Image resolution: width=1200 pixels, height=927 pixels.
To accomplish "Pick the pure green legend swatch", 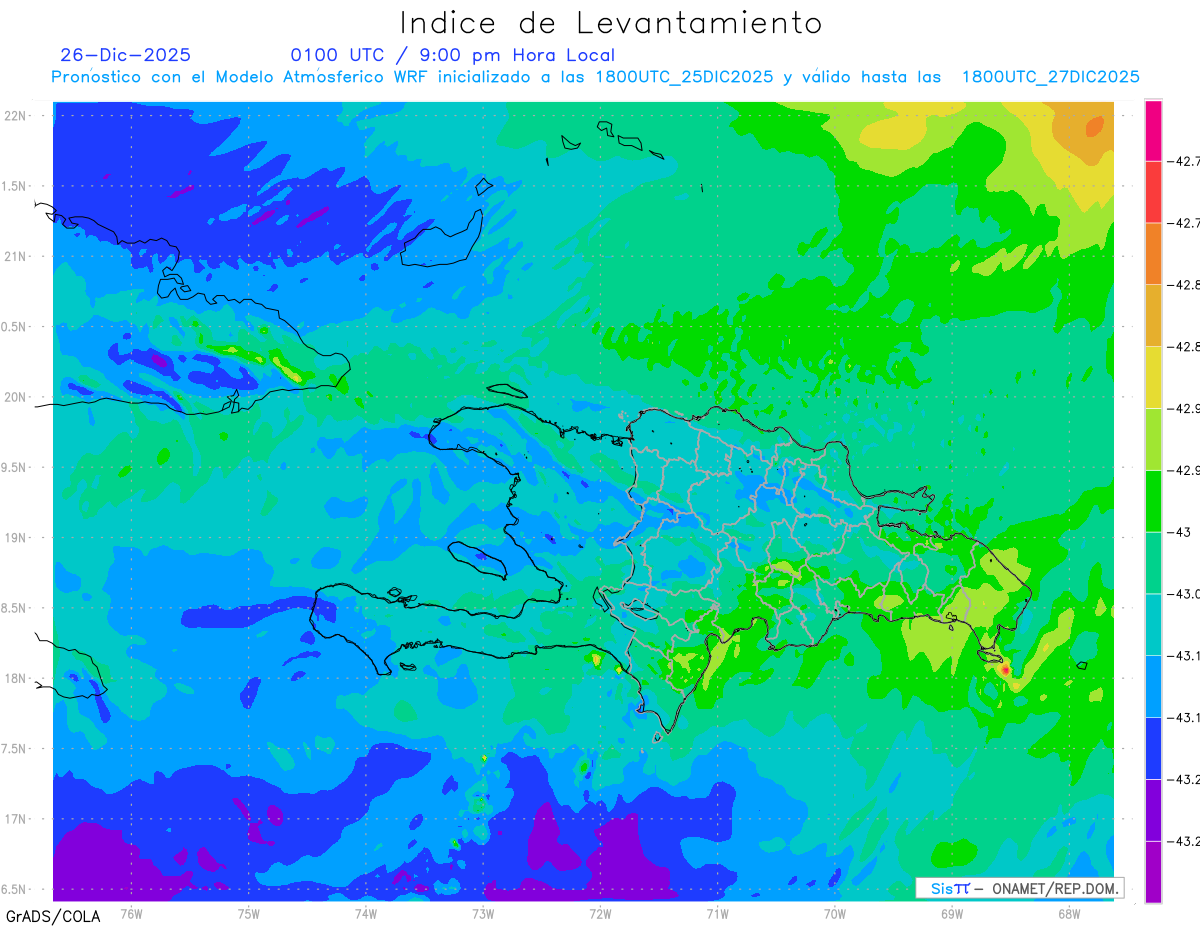I will tap(1153, 501).
